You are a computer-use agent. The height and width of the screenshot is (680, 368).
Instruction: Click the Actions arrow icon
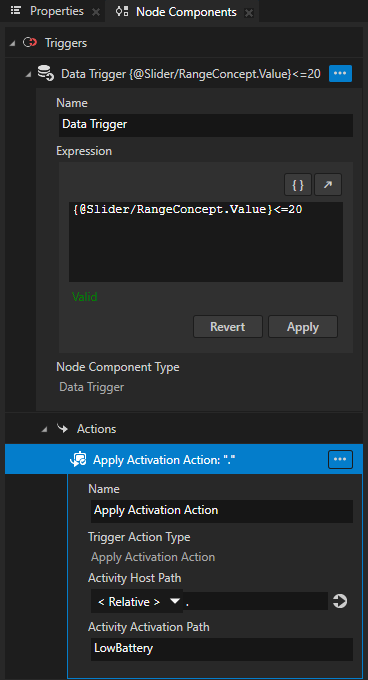pyautogui.click(x=63, y=429)
